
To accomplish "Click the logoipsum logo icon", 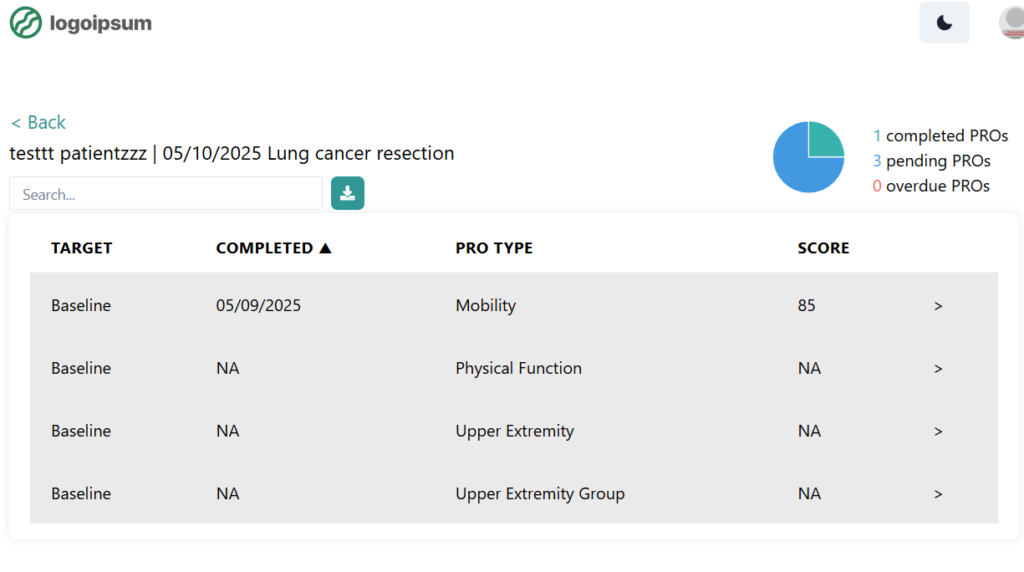I will (26, 23).
